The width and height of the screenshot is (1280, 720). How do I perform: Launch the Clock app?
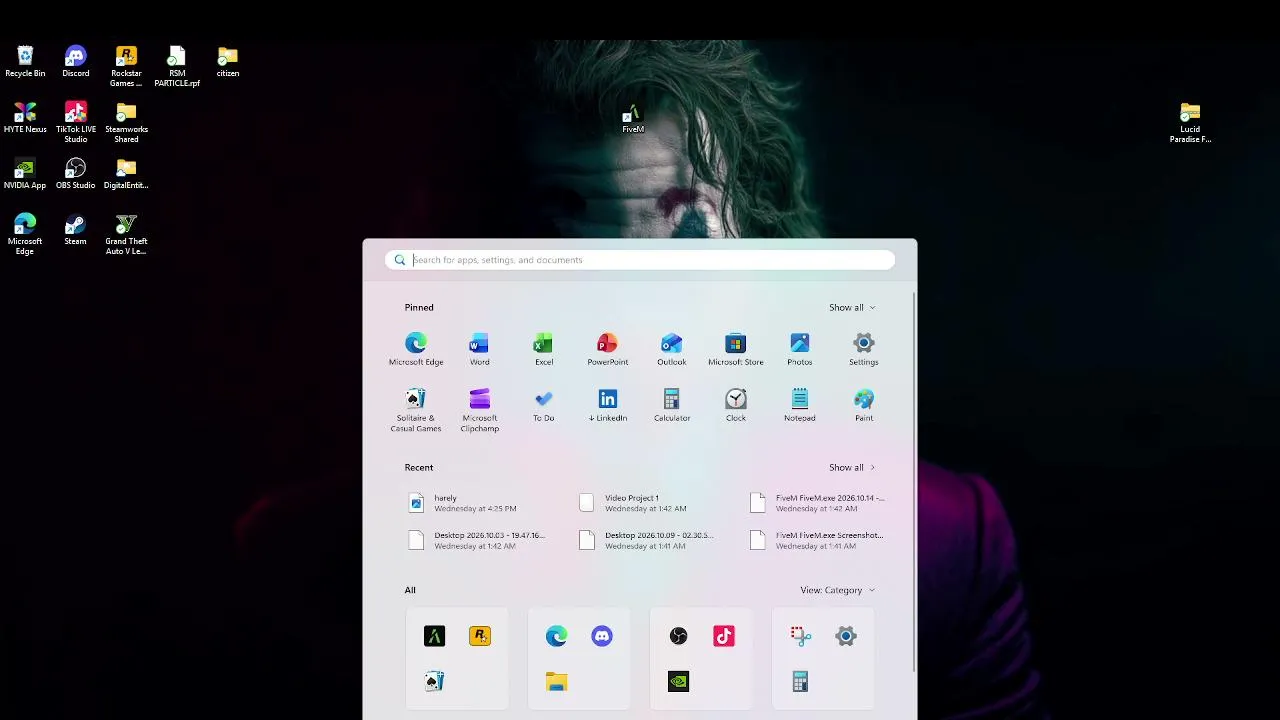(x=736, y=406)
